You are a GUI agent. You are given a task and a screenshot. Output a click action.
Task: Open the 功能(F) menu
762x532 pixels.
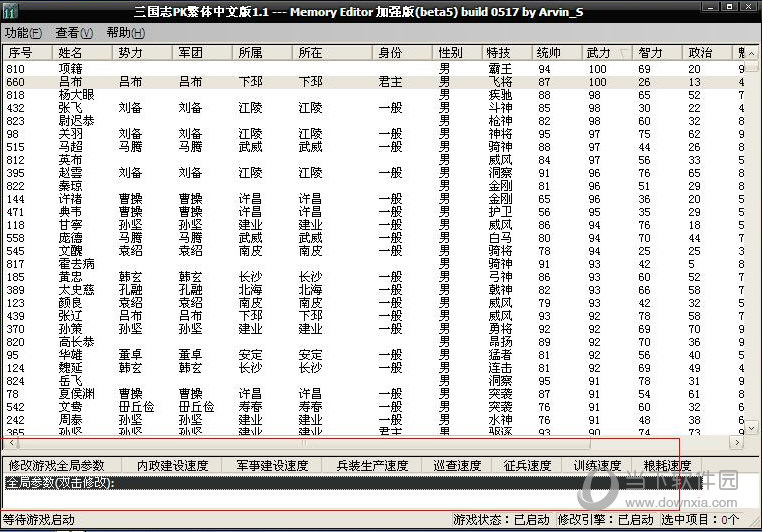[23, 33]
